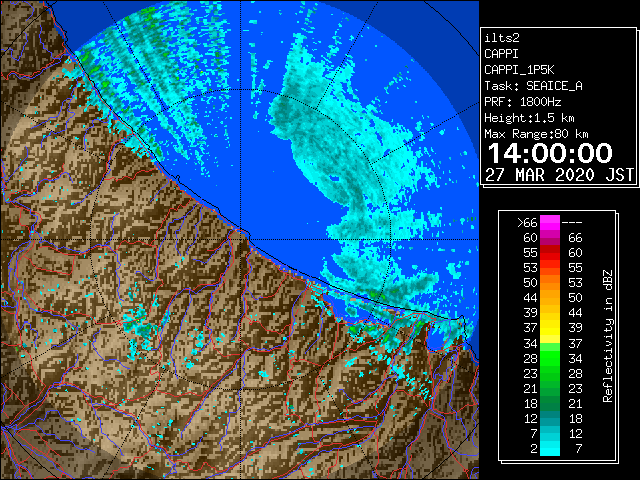Click the light orange 44–50 dBZ swatch

click(550, 298)
